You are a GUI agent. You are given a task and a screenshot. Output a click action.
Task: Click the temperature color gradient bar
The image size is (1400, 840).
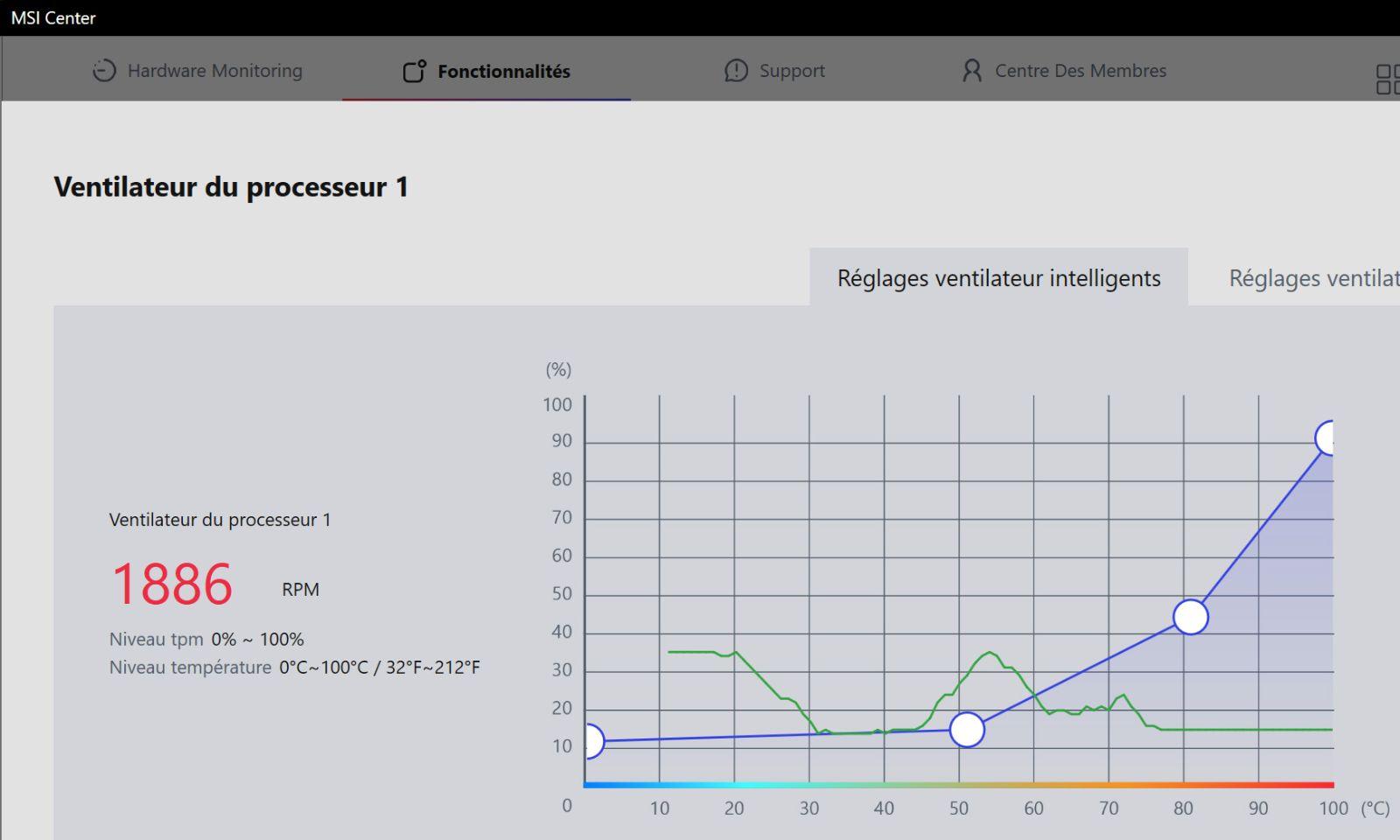[x=958, y=785]
